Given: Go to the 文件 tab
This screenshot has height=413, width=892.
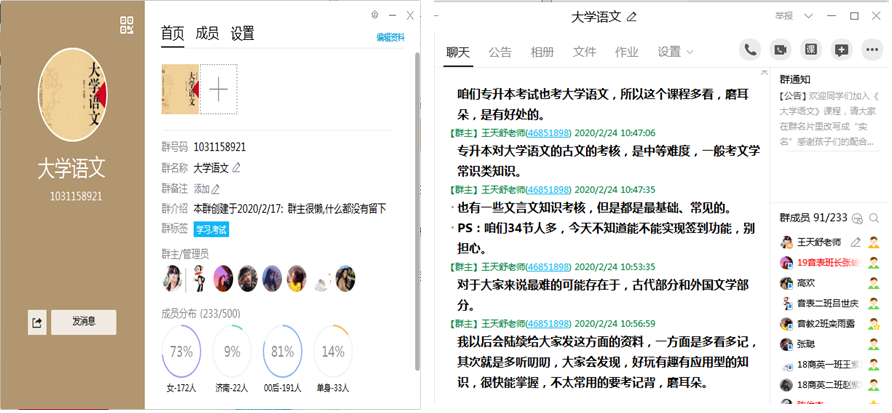Looking at the screenshot, I should click(584, 52).
